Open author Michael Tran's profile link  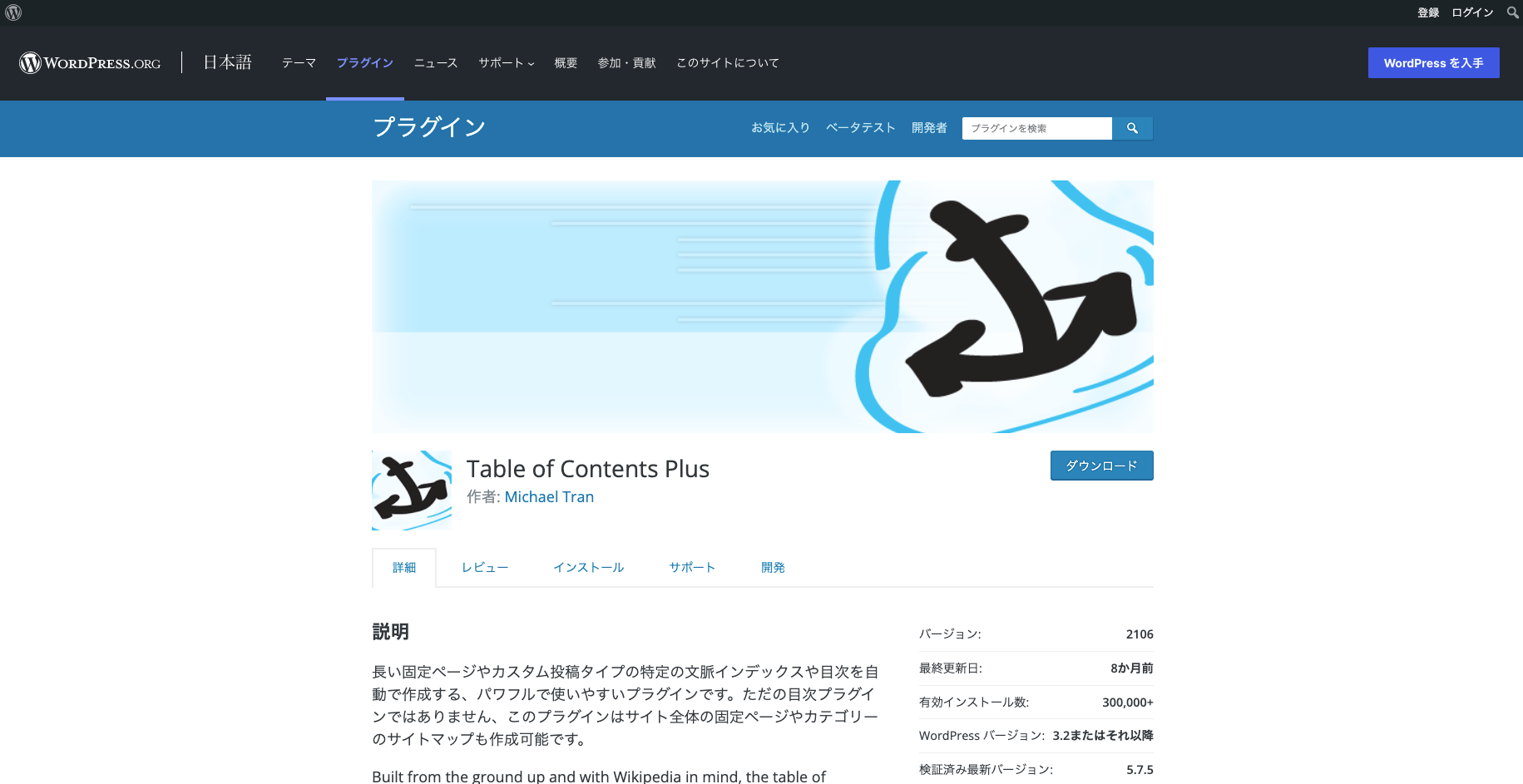549,497
